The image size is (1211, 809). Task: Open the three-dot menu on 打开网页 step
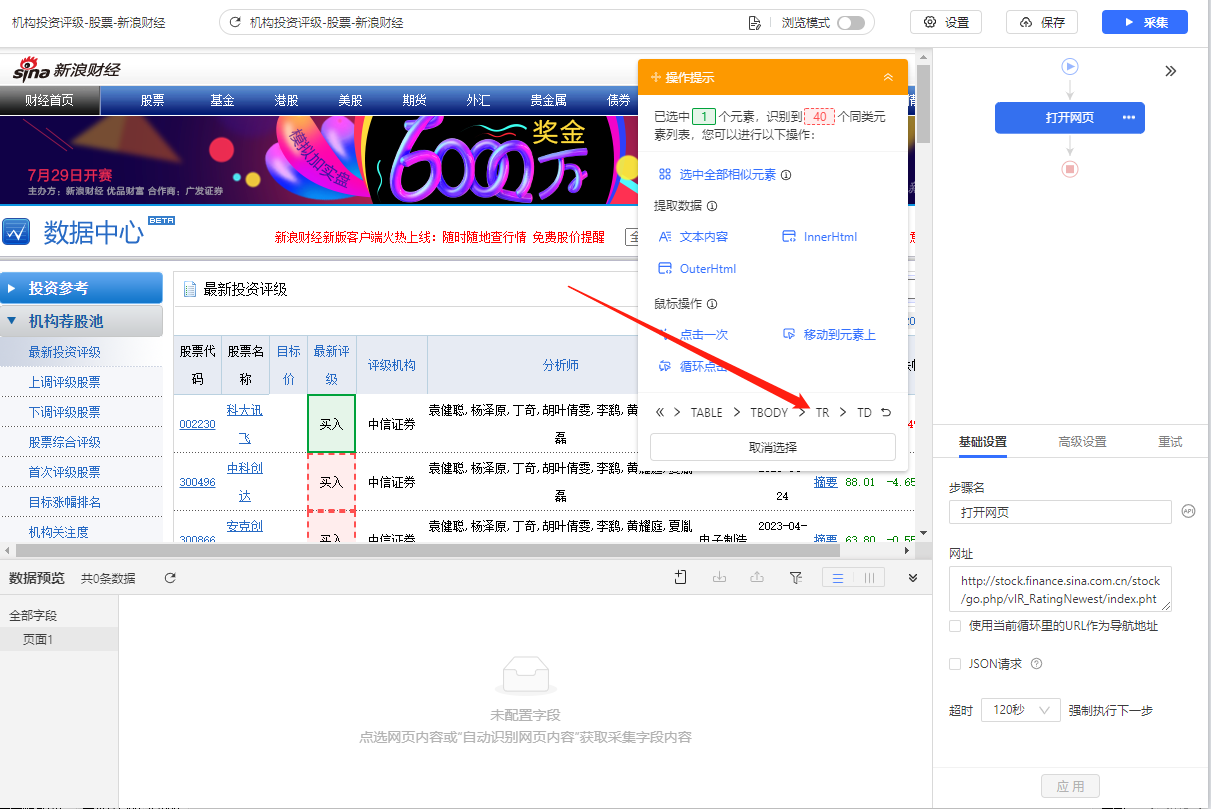click(x=1129, y=118)
